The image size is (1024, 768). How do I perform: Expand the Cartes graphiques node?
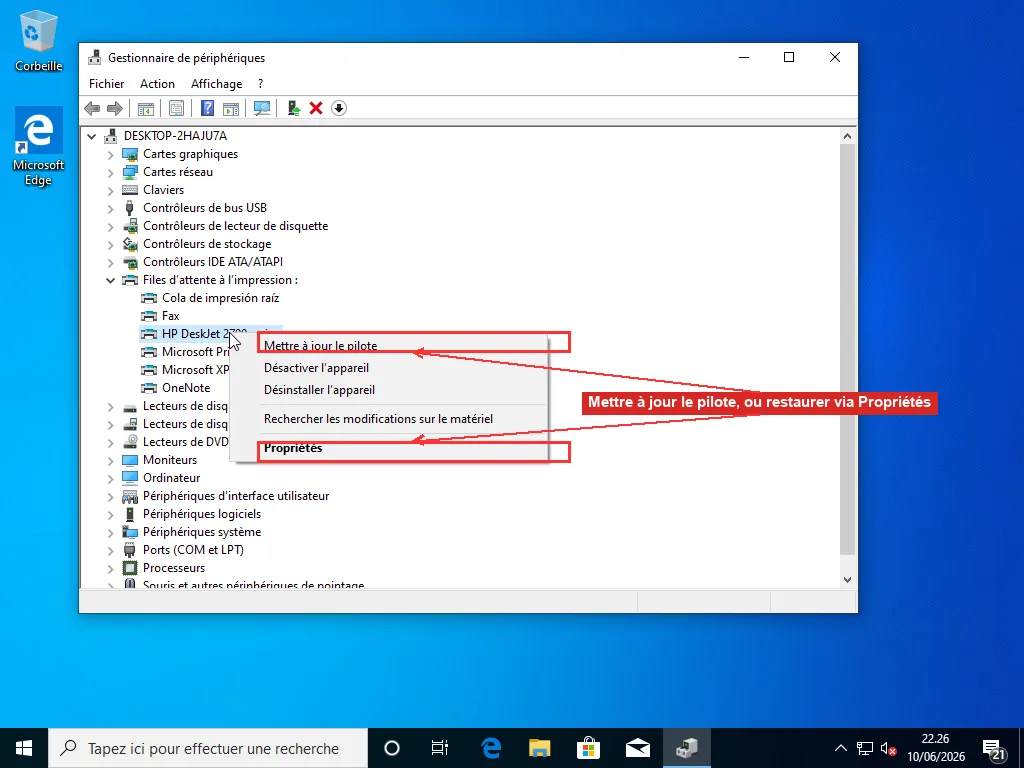tap(110, 155)
